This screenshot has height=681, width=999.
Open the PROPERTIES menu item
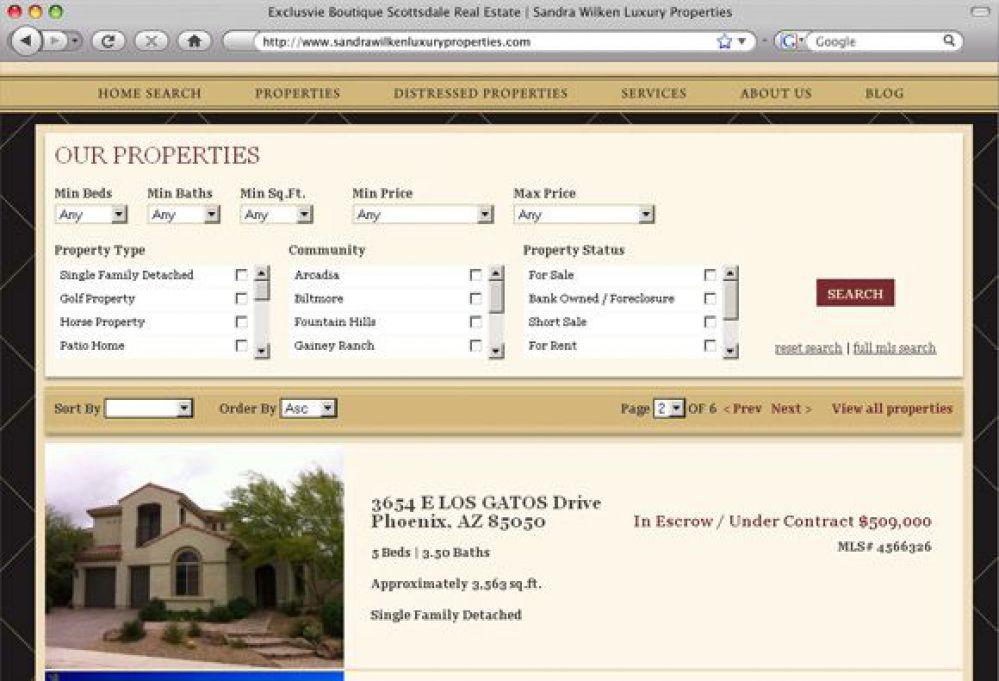pyautogui.click(x=298, y=93)
